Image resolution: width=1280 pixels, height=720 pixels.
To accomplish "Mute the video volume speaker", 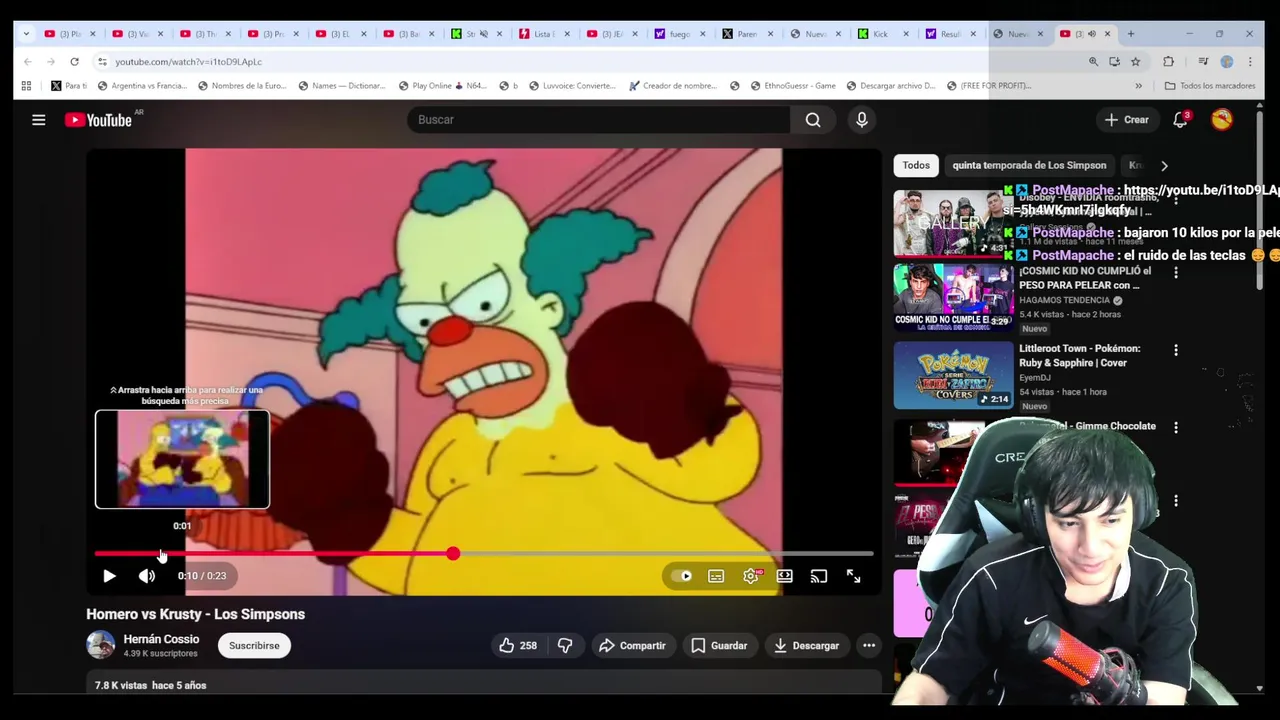I will pos(147,576).
